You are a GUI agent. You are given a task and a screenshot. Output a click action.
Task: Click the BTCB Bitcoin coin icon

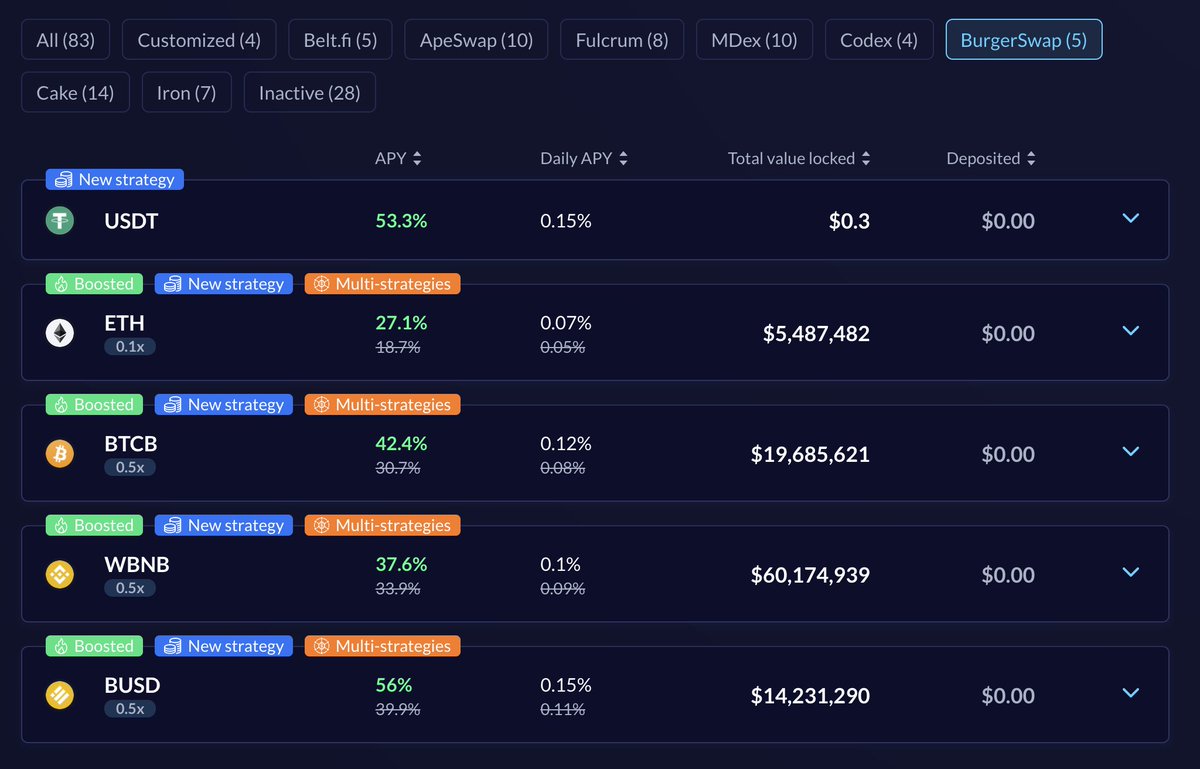[60, 454]
